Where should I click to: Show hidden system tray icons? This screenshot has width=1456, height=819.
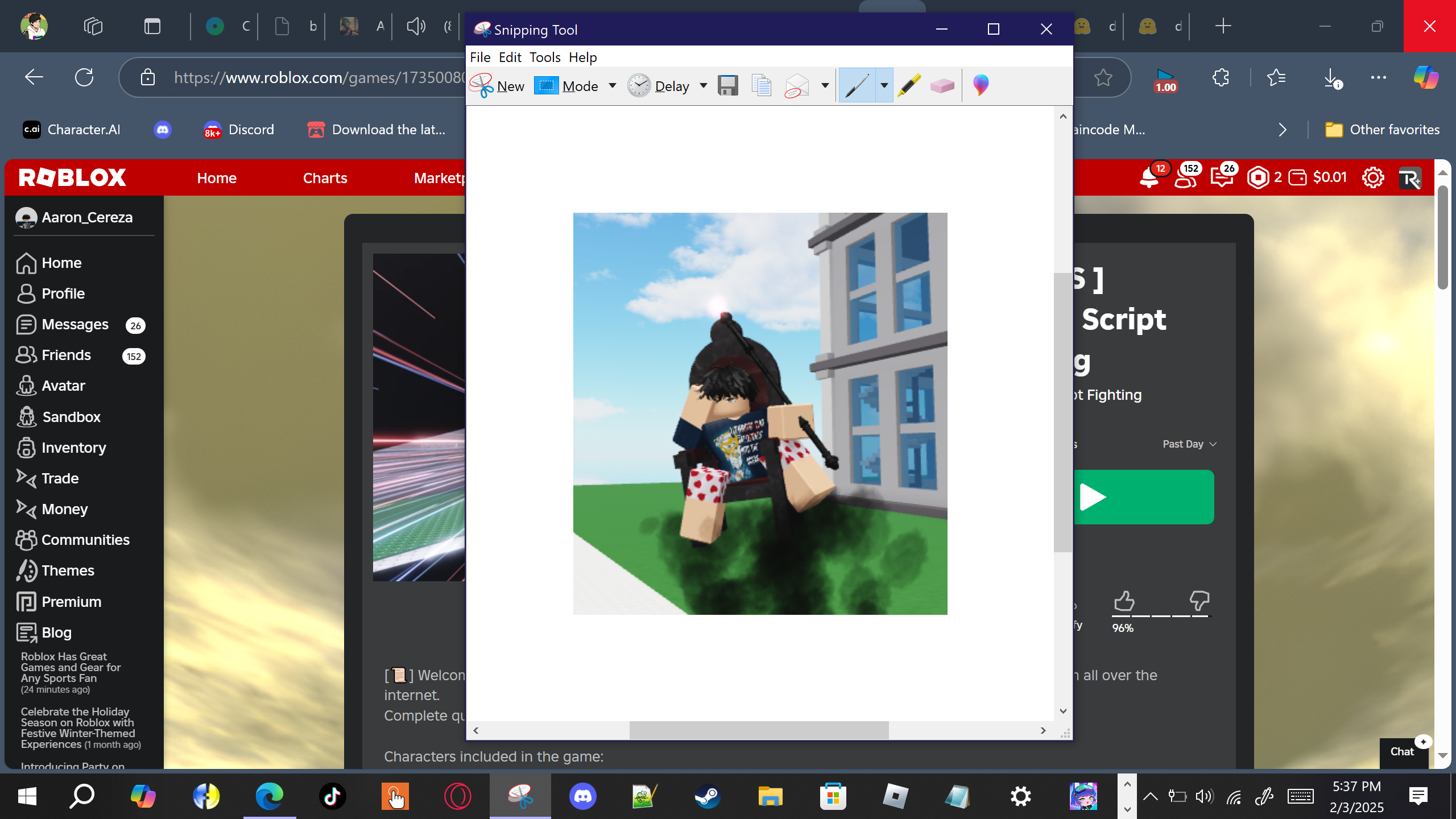(x=1150, y=796)
